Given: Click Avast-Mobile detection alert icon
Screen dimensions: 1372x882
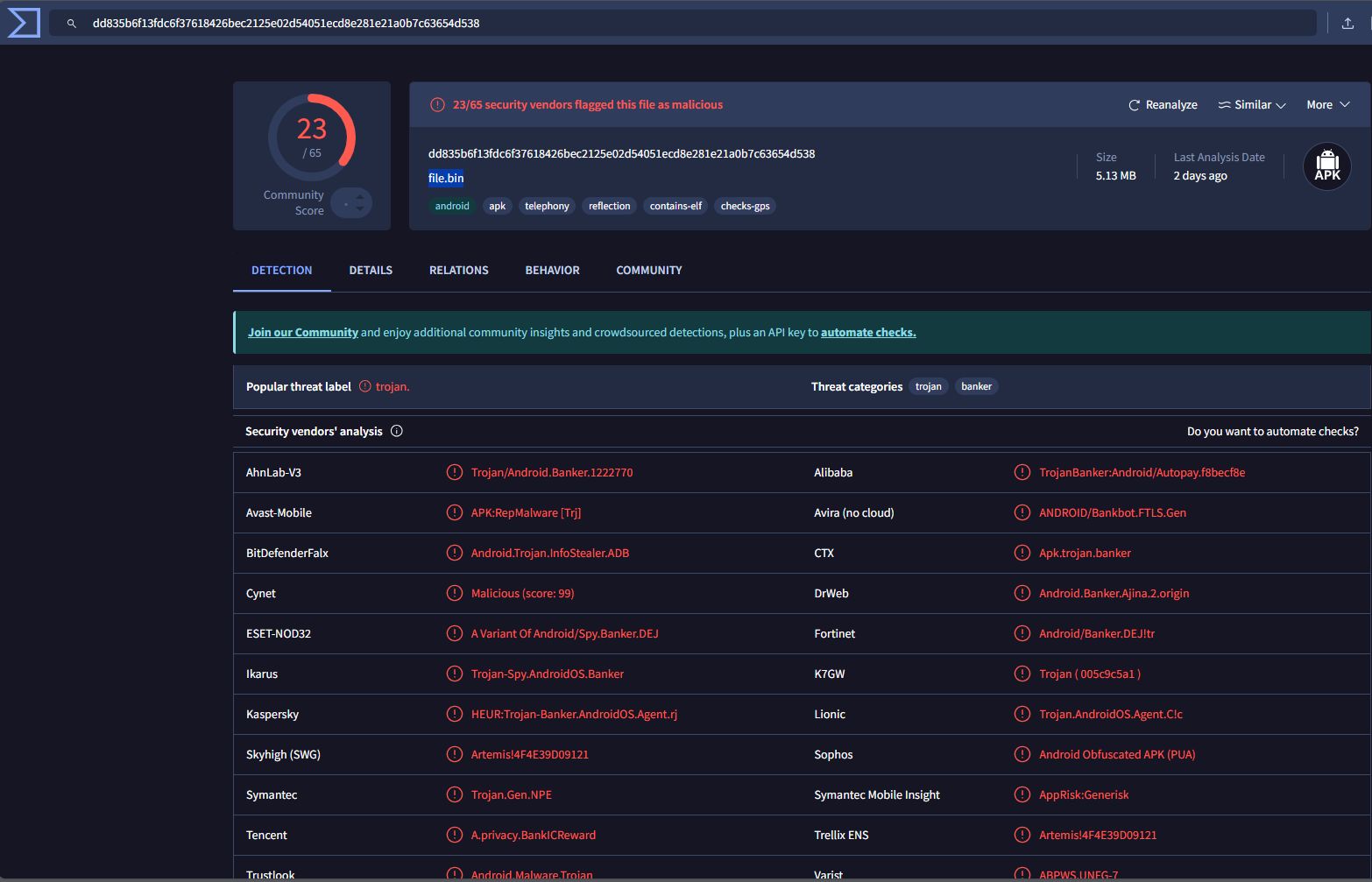Looking at the screenshot, I should (455, 512).
